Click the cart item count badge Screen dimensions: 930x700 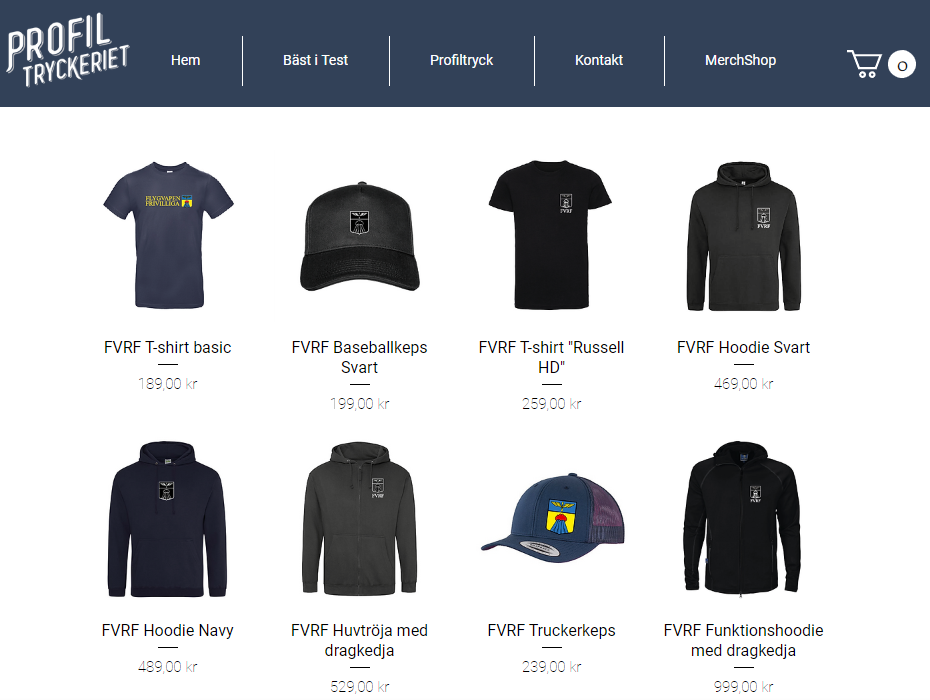click(902, 65)
